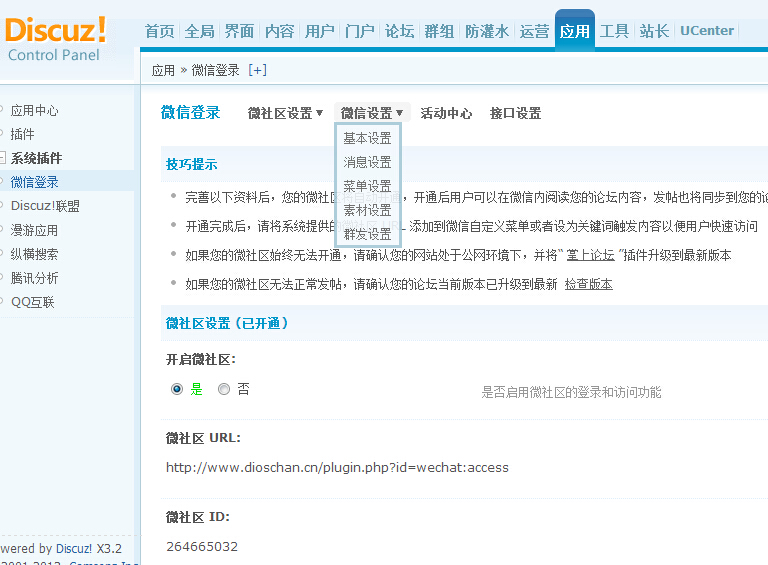This screenshot has width=768, height=565.
Task: Open Discuz!联盟 in the sidebar
Action: coord(45,206)
